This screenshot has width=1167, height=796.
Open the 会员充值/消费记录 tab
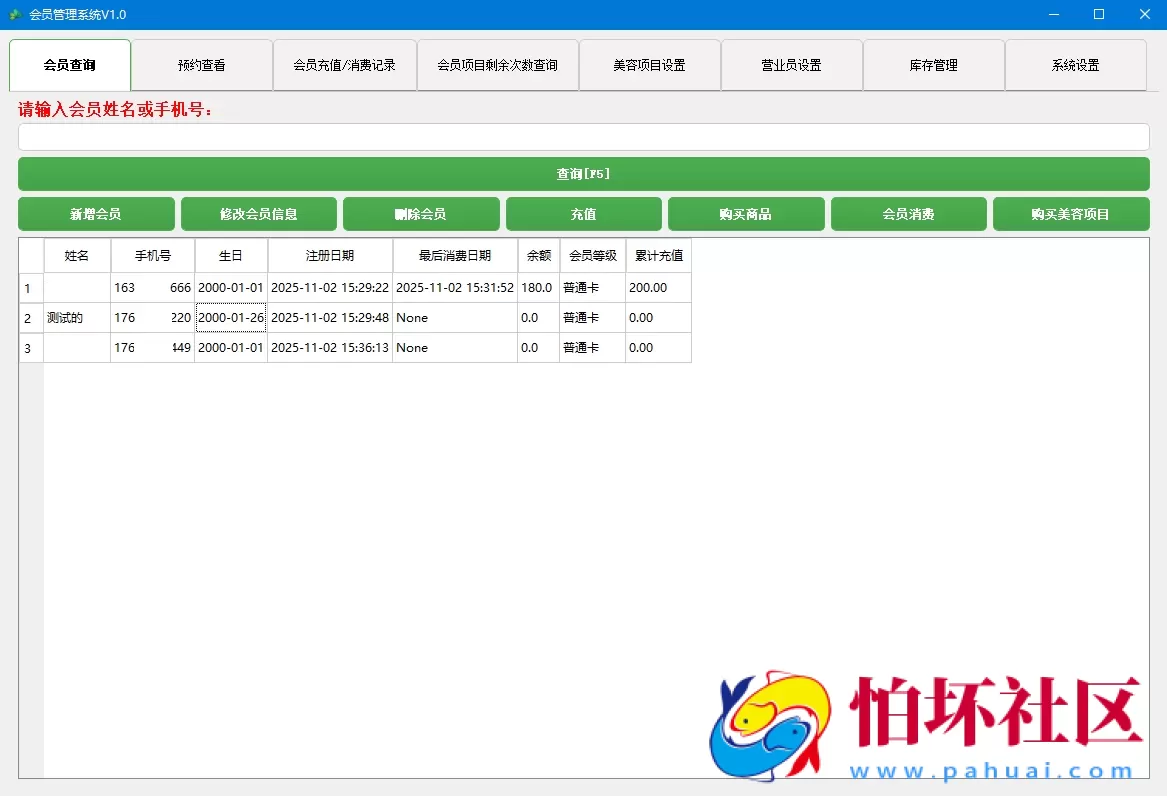click(x=345, y=64)
